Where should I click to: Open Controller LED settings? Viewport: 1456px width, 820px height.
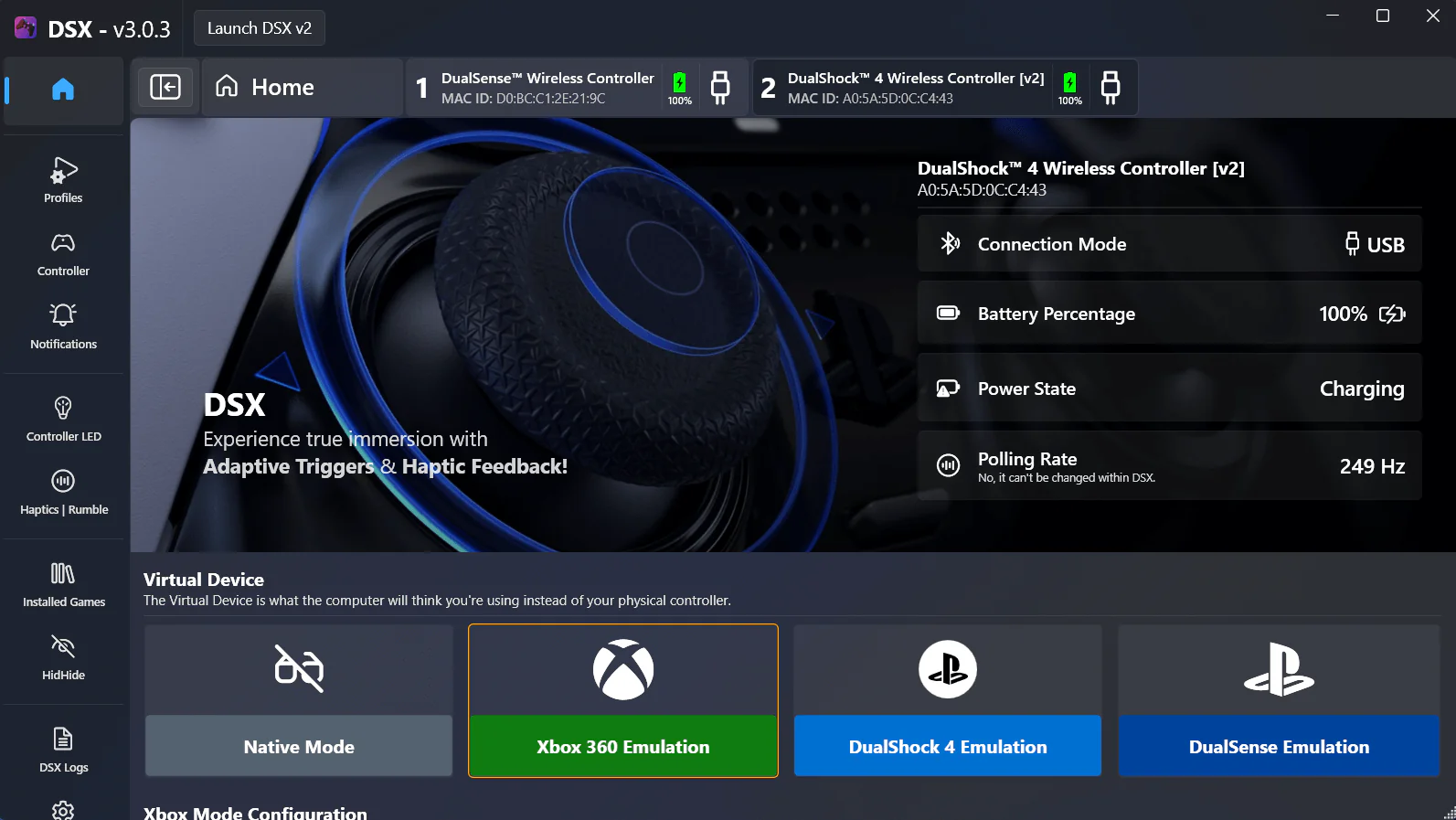coord(63,419)
